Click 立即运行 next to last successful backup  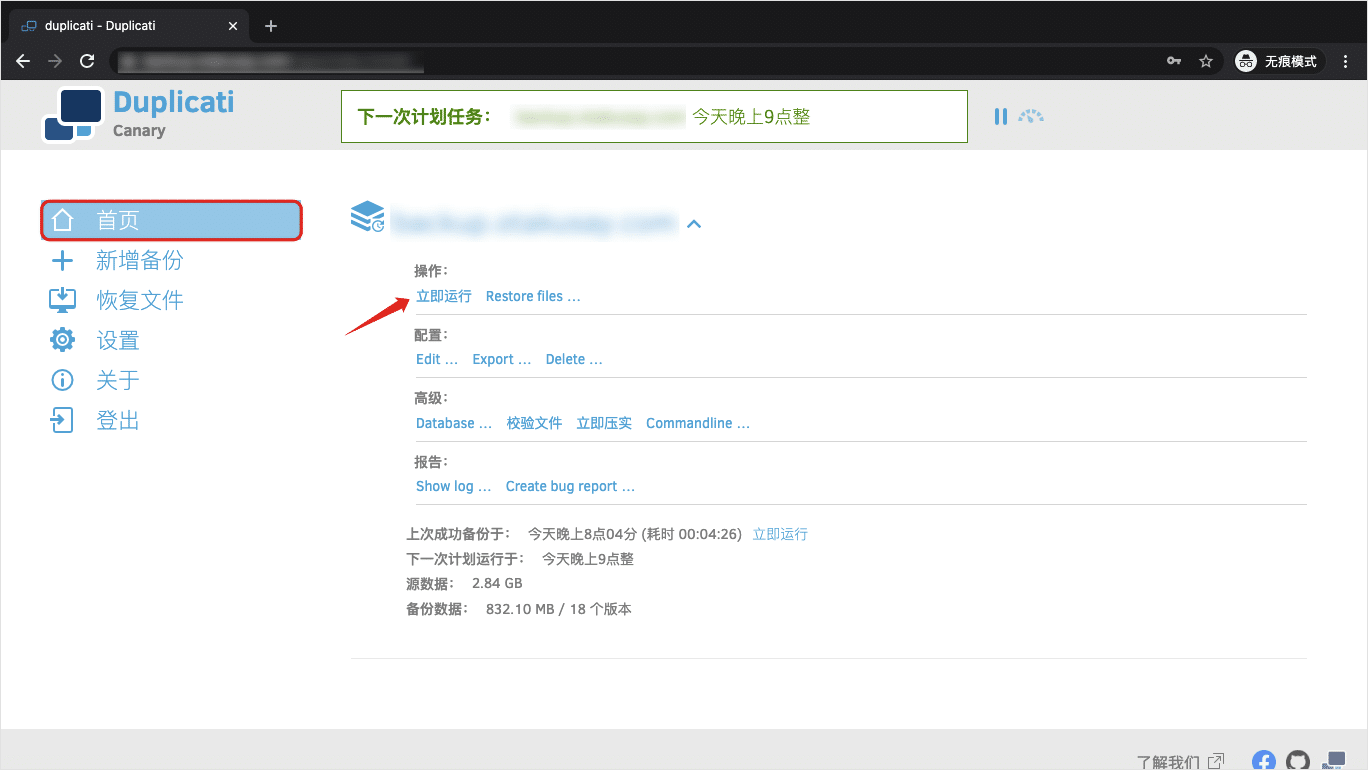pos(780,534)
